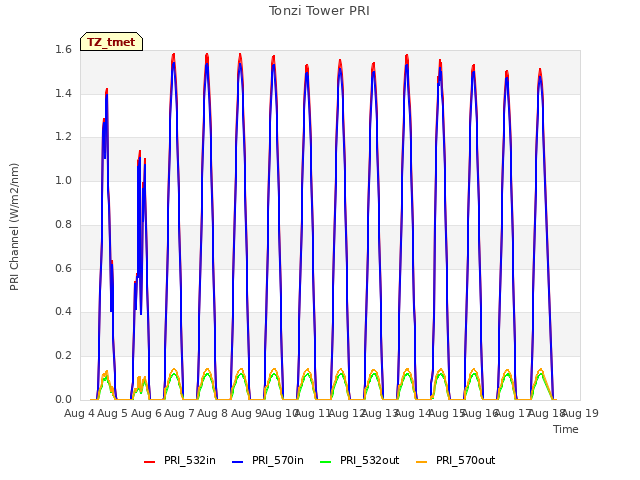The width and height of the screenshot is (640, 480).
Task: Click the green PRI_532out legend swatch
Action: 326,461
